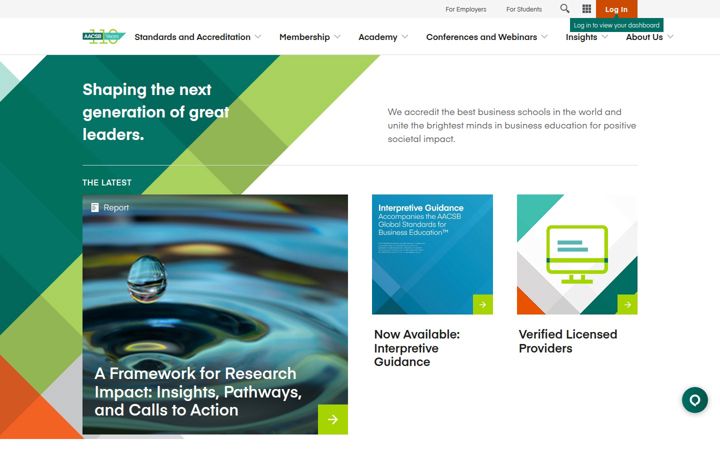Click the Report label on the card
Image resolution: width=720 pixels, height=450 pixels.
click(x=116, y=208)
